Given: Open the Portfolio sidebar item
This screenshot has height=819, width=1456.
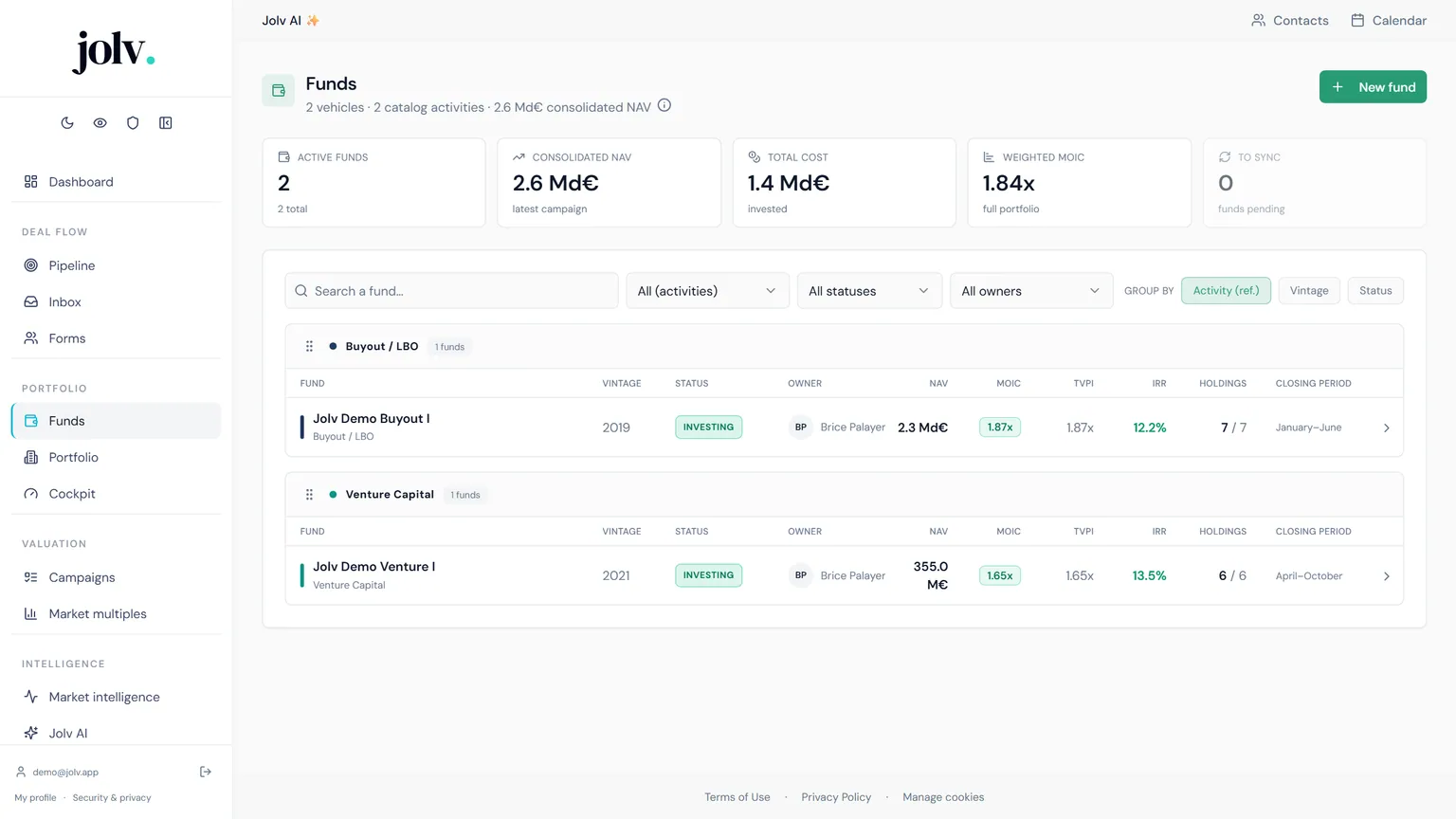Looking at the screenshot, I should 116,457.
